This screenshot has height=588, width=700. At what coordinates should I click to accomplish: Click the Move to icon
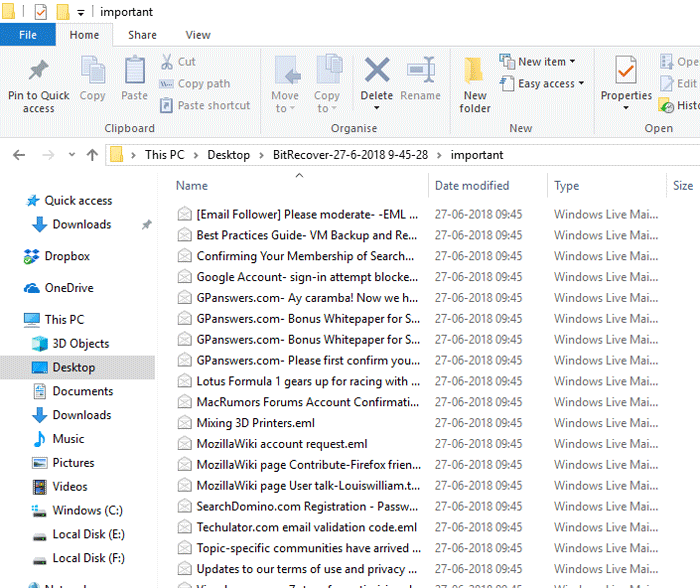[286, 70]
